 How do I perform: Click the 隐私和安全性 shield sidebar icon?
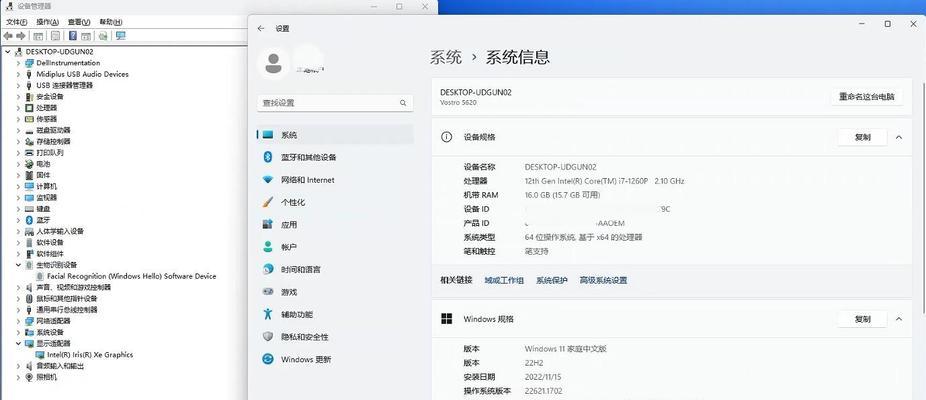[x=268, y=337]
